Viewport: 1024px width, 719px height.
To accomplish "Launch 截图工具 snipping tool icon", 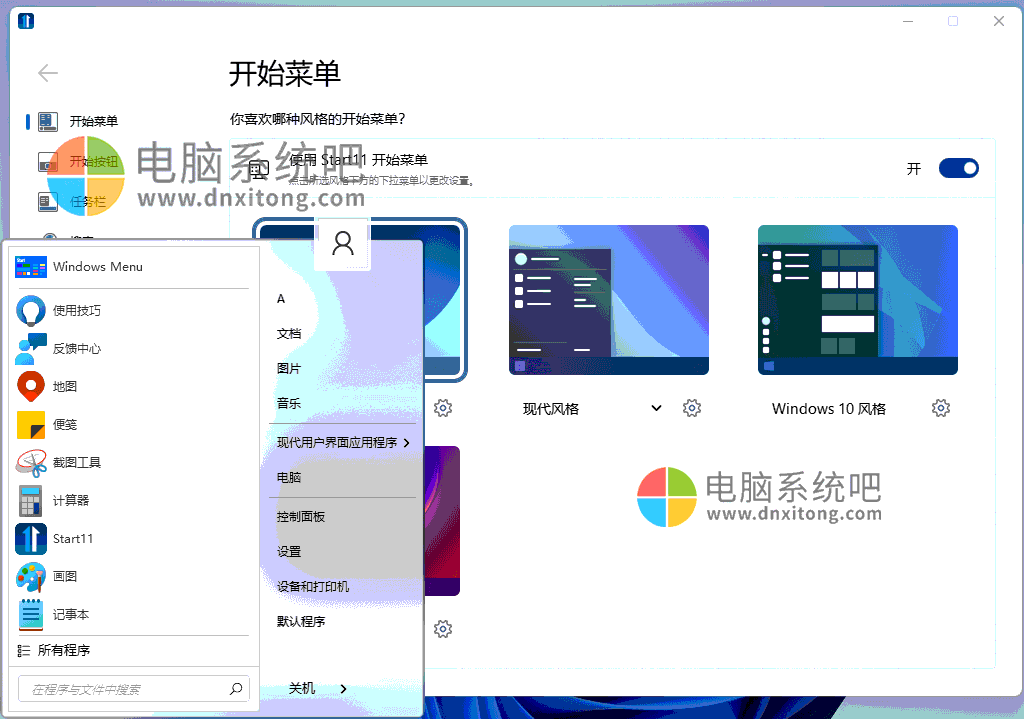I will coord(31,462).
